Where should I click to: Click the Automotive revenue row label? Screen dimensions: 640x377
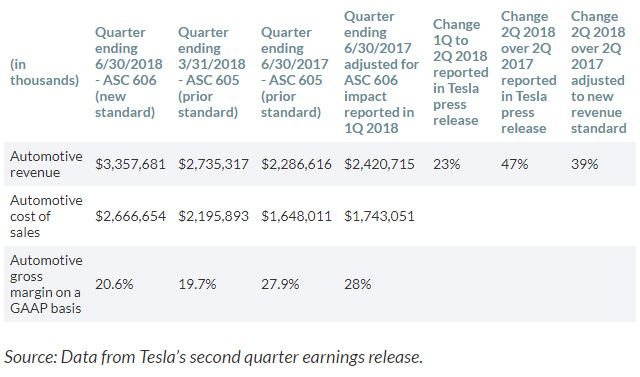coord(46,164)
